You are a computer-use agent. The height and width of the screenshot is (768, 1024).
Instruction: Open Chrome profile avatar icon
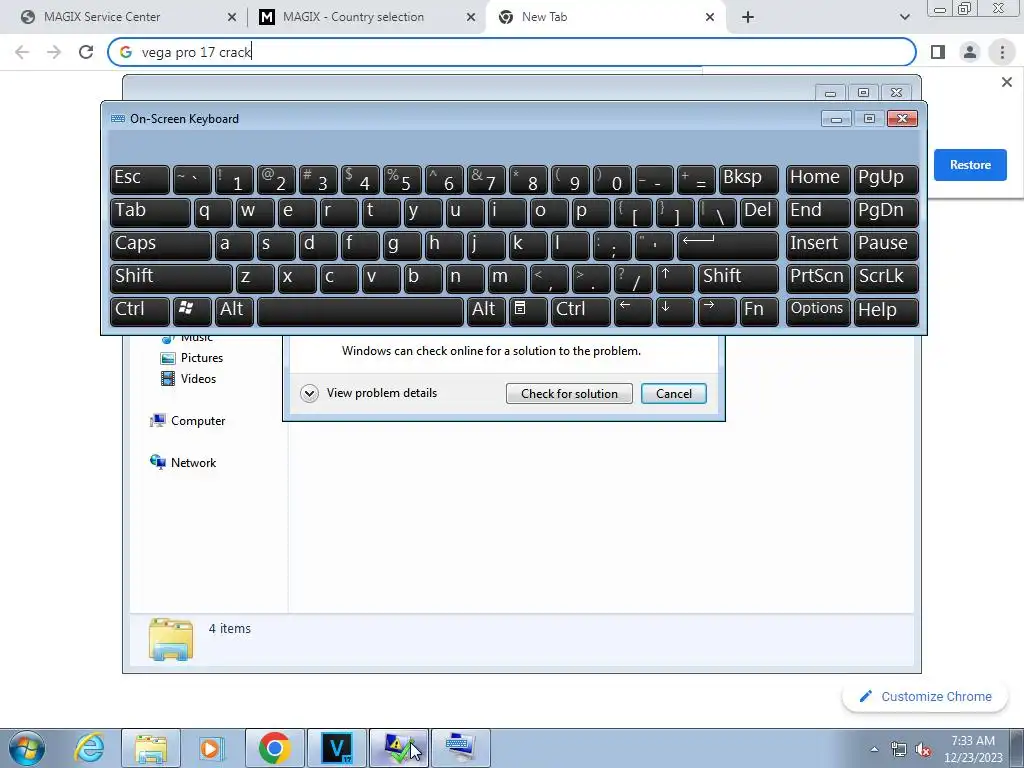point(970,52)
